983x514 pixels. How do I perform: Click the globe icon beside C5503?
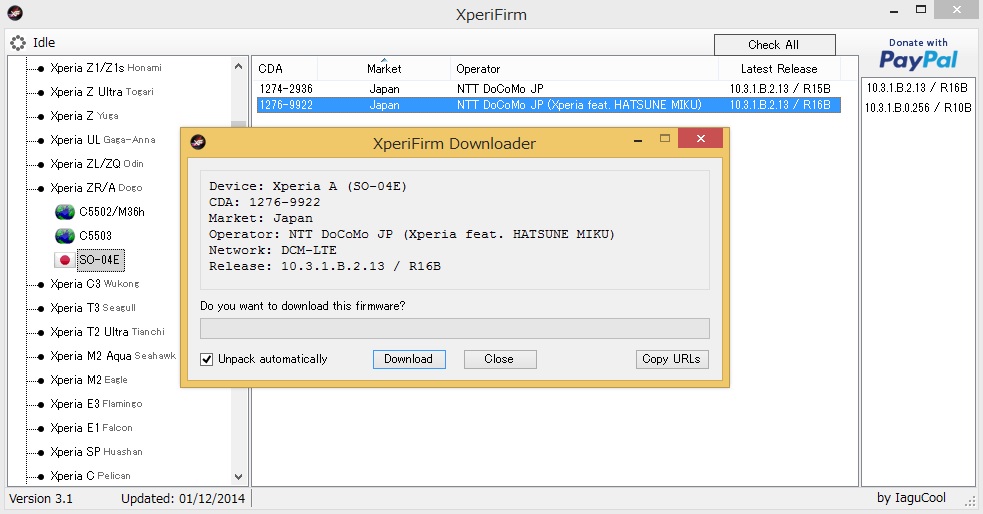(65, 236)
